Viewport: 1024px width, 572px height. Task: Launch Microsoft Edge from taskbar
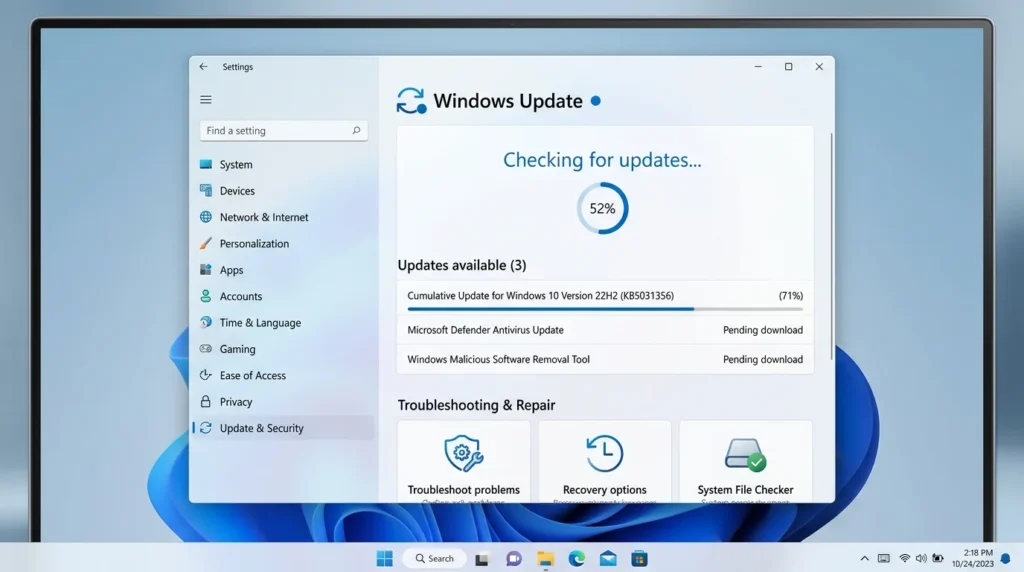(577, 558)
